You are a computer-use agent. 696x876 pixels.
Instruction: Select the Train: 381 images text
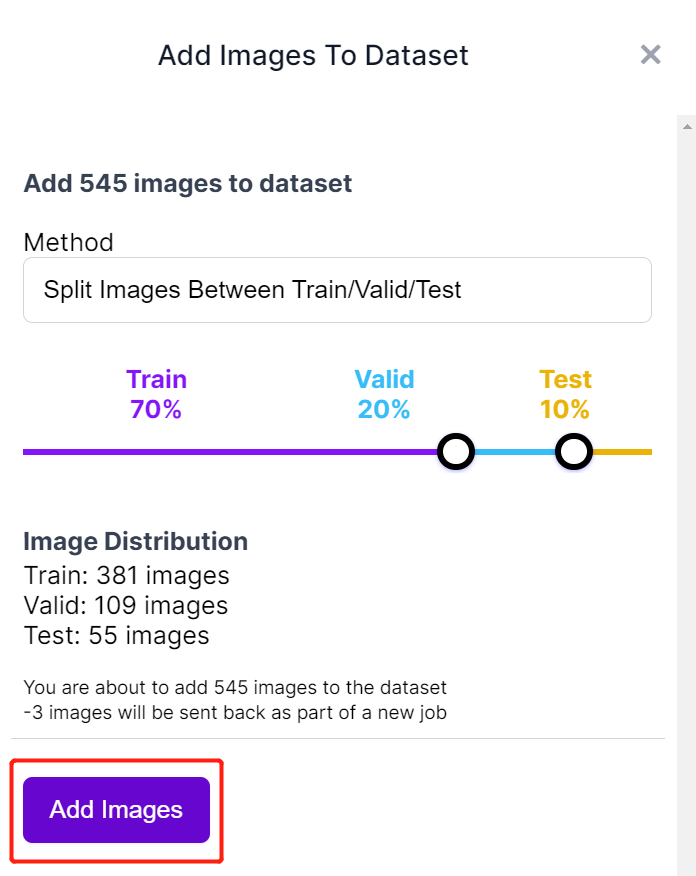126,575
